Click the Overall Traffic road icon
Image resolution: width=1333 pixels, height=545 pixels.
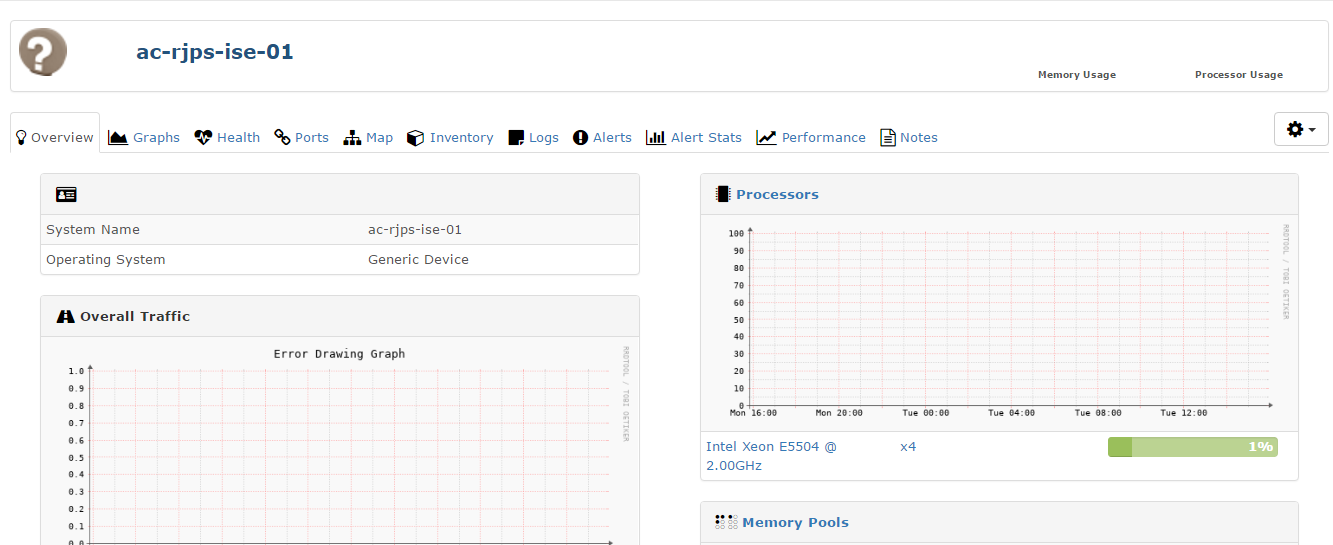click(66, 316)
